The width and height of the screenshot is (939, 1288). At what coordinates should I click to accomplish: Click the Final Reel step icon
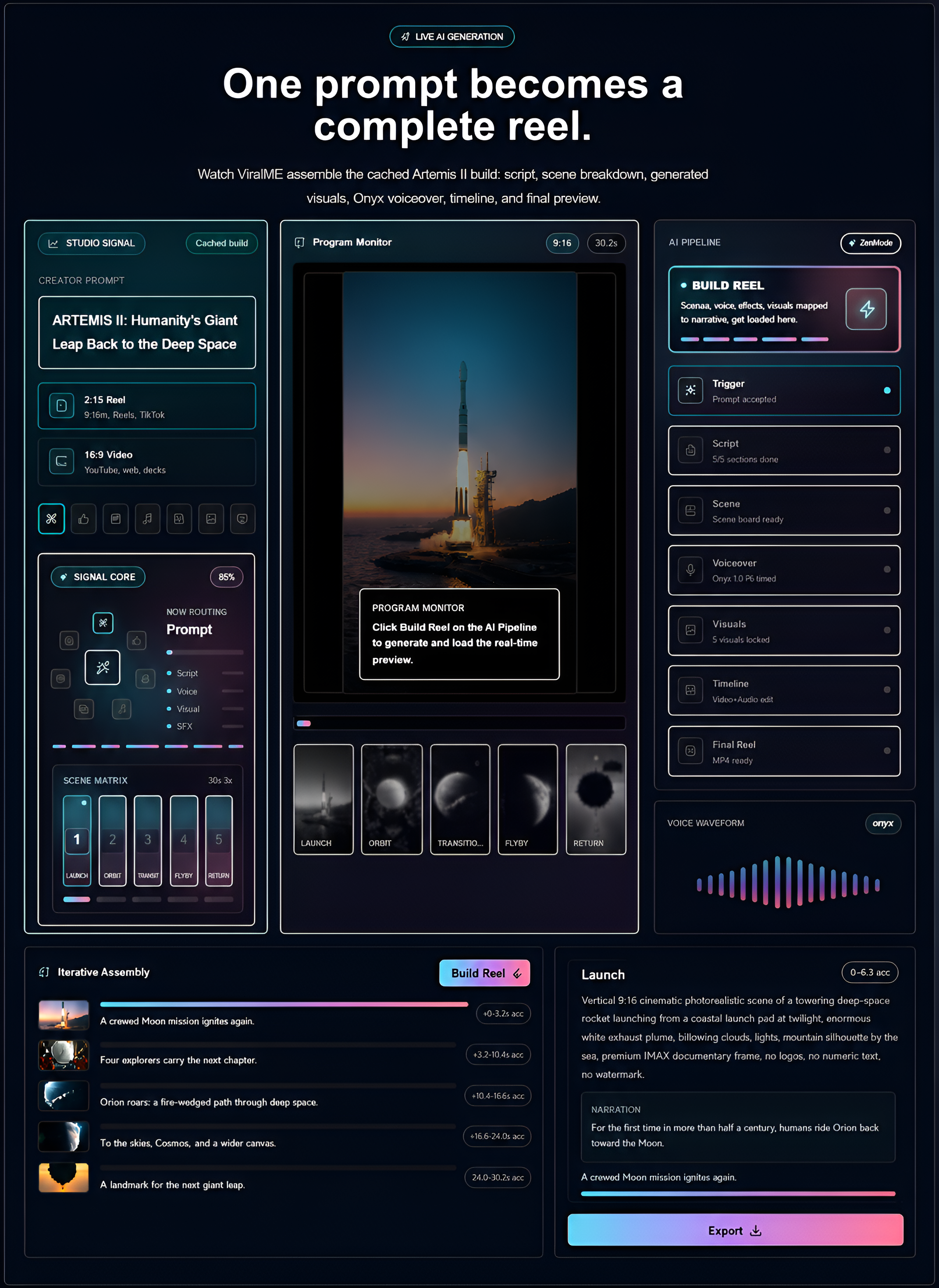pos(690,751)
